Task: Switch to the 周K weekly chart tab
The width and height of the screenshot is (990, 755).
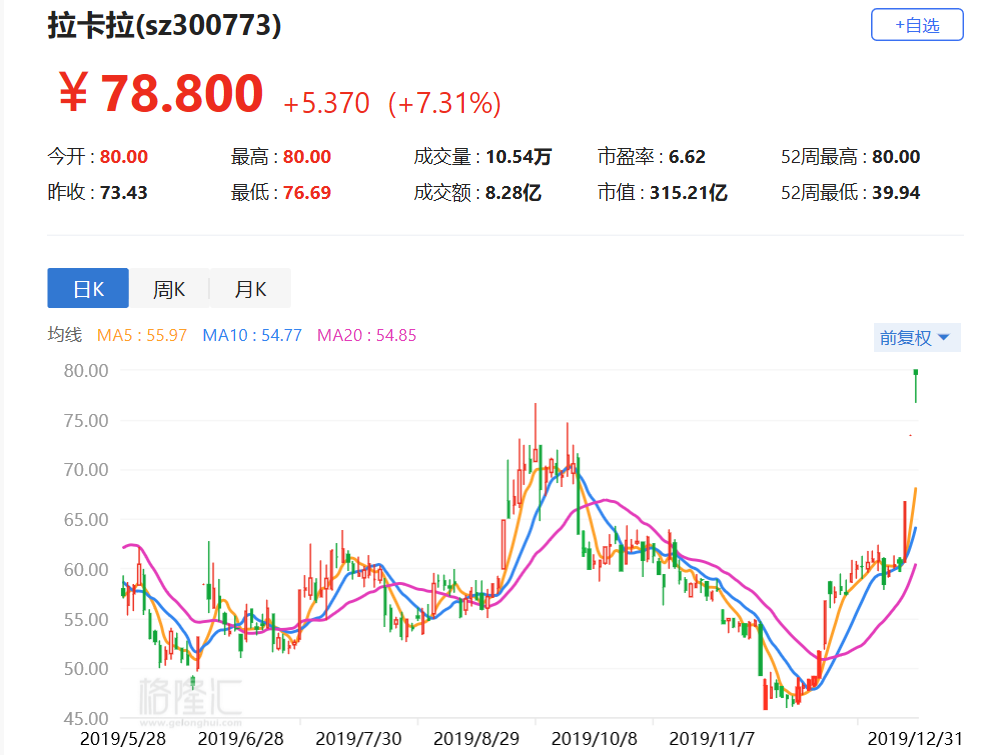Action: (x=169, y=288)
